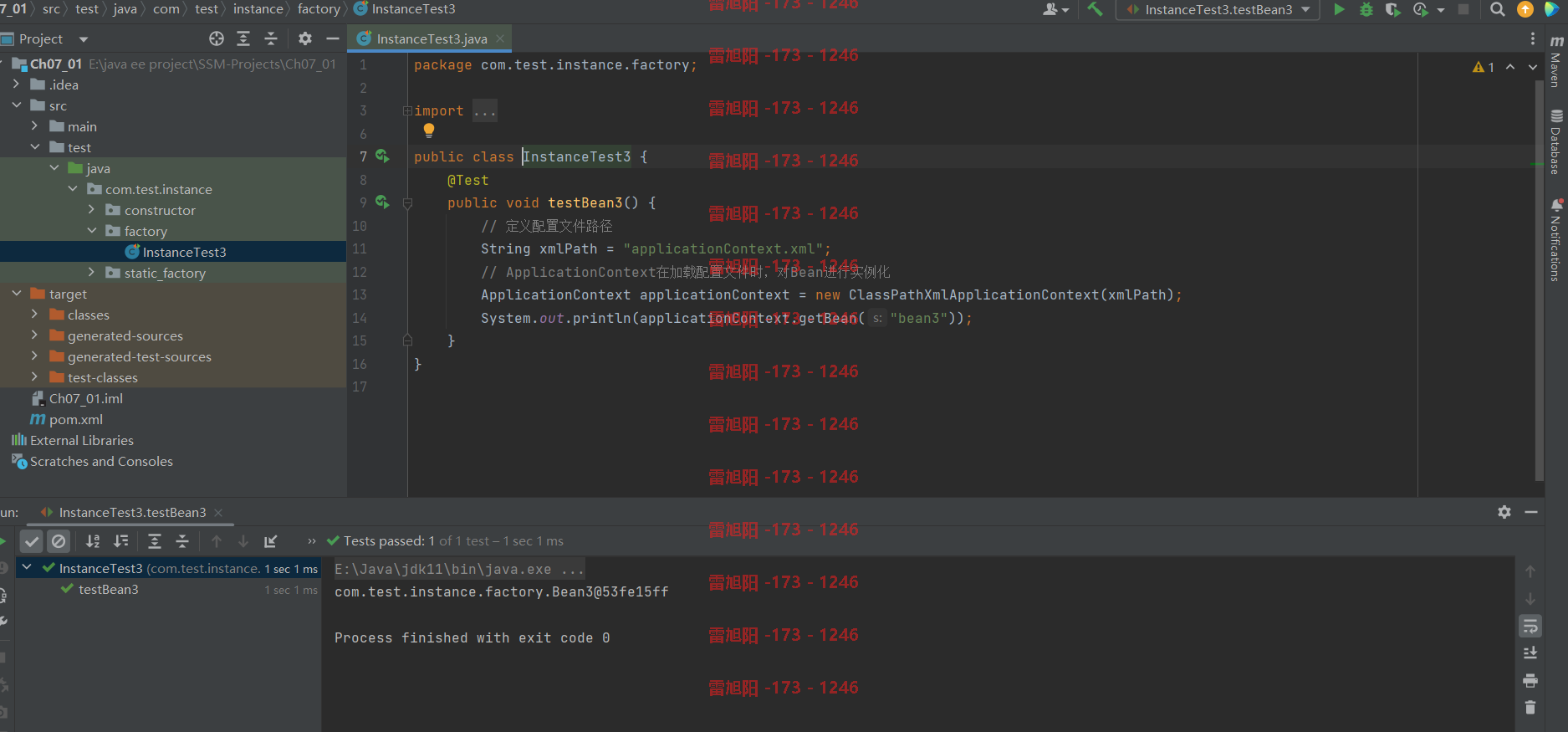The image size is (1568, 732).
Task: Expand the static_factory package
Action: 92,273
